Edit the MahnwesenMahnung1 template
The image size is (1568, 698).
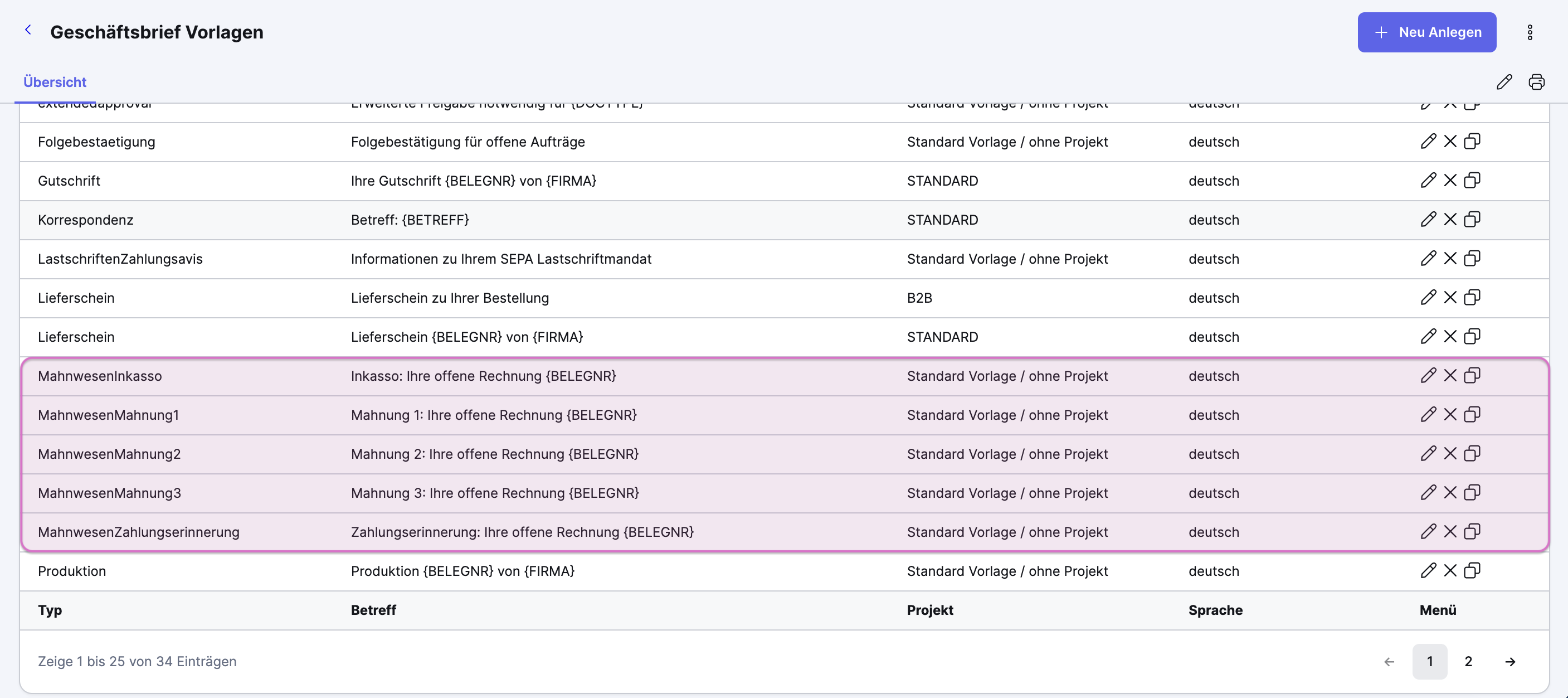pos(1428,414)
